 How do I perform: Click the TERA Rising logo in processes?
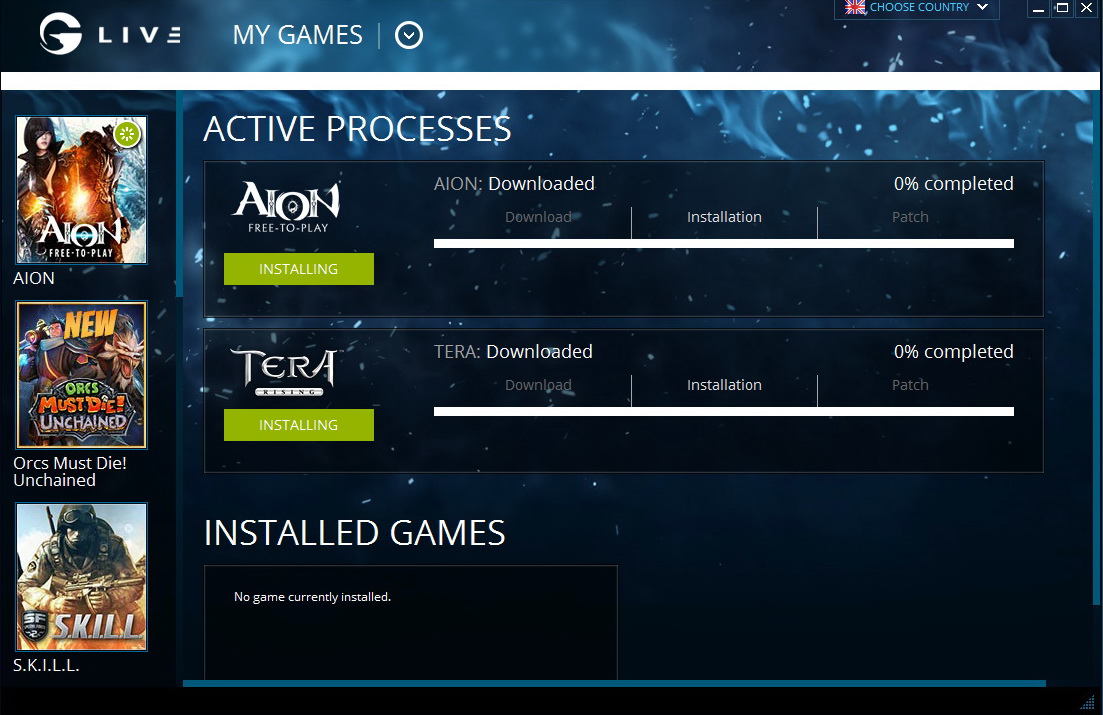(x=285, y=372)
